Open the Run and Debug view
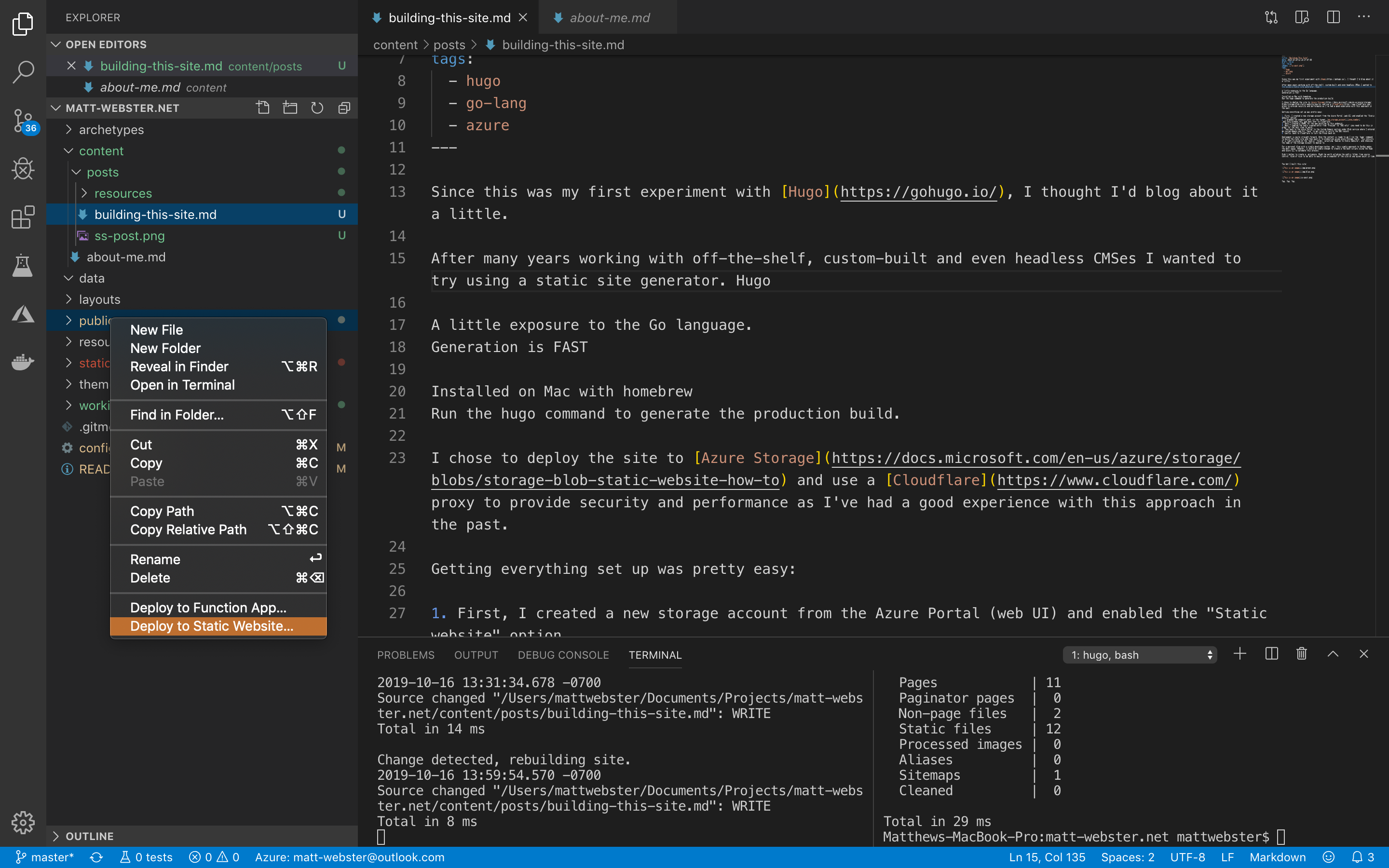The height and width of the screenshot is (868, 1389). click(23, 169)
